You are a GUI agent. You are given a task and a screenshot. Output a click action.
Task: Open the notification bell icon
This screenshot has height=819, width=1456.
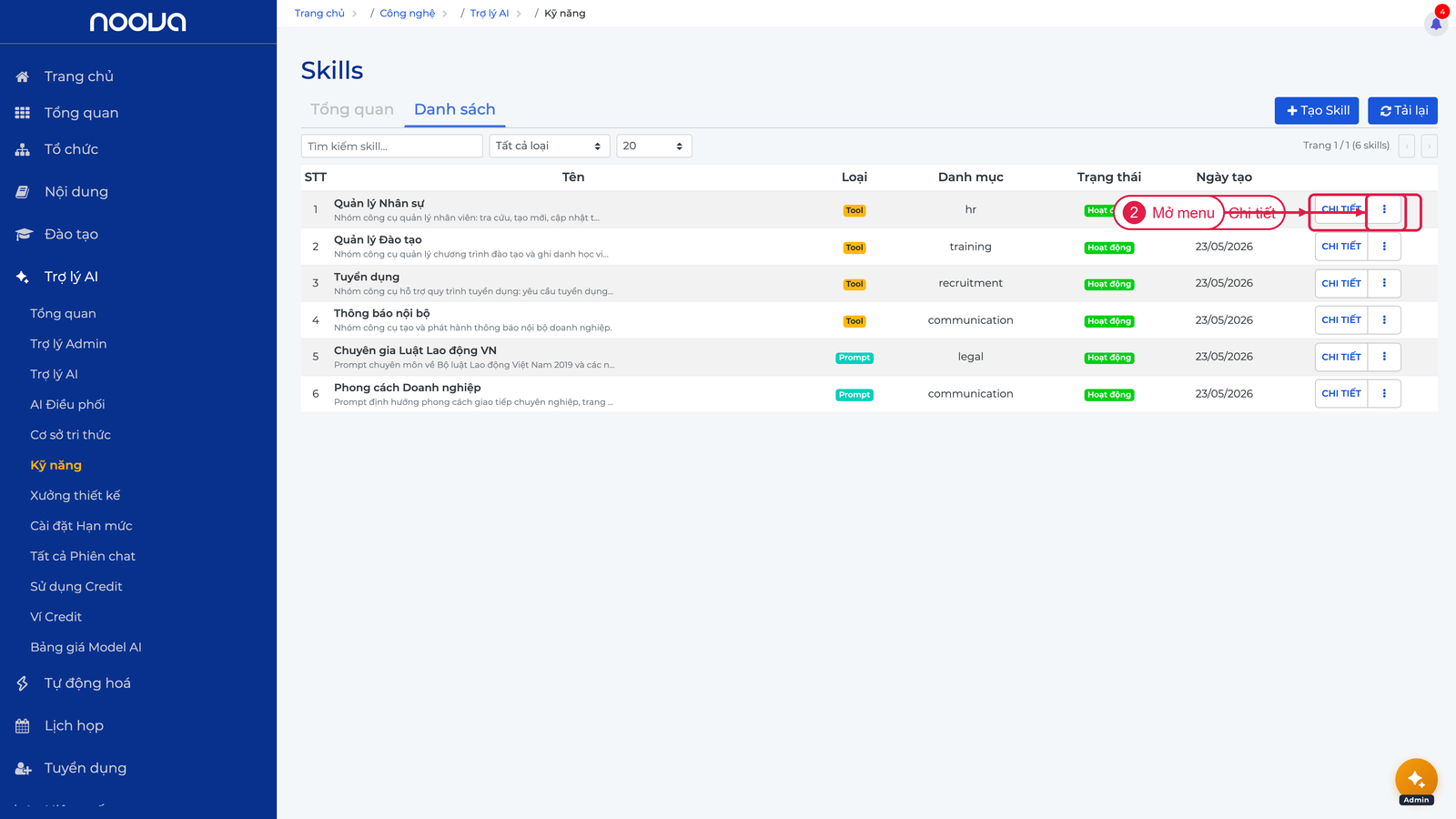(x=1436, y=24)
